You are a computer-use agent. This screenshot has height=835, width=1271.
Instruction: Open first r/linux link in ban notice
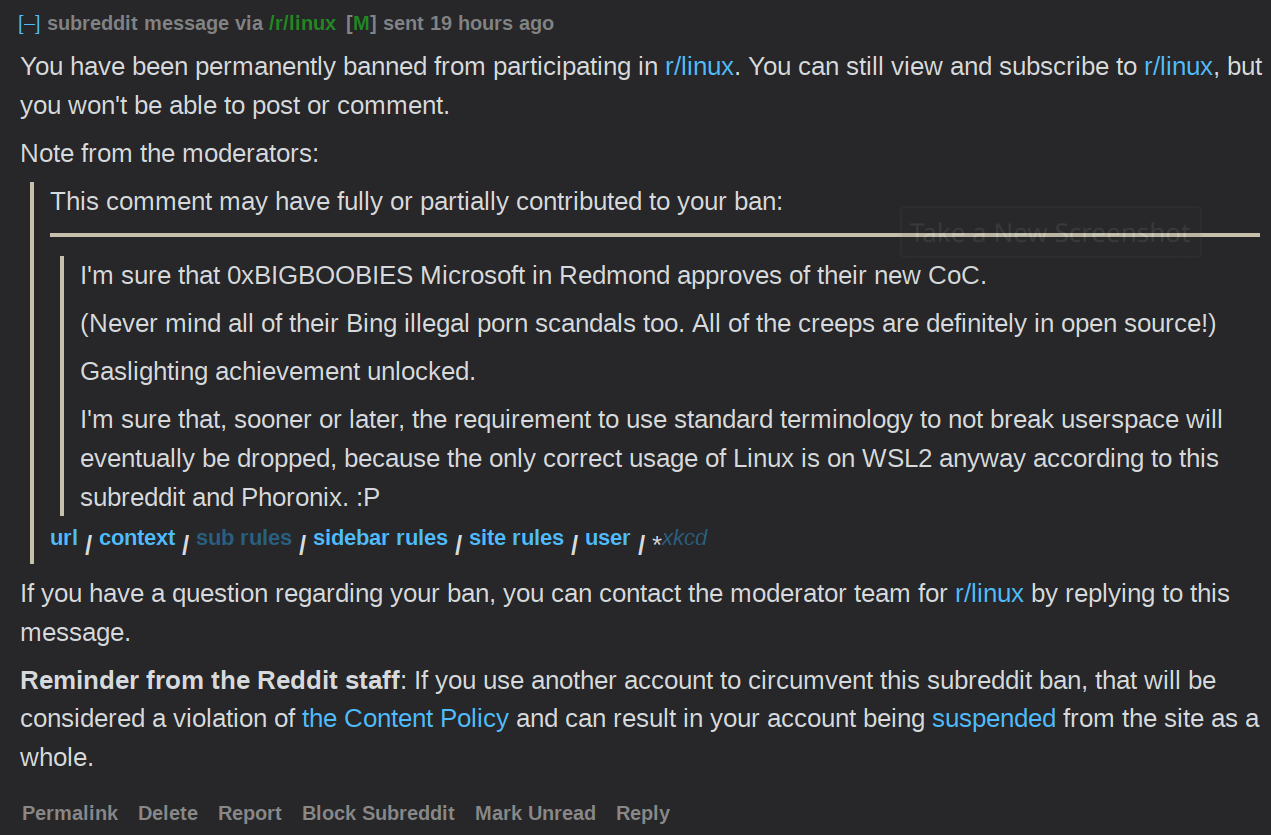(699, 67)
